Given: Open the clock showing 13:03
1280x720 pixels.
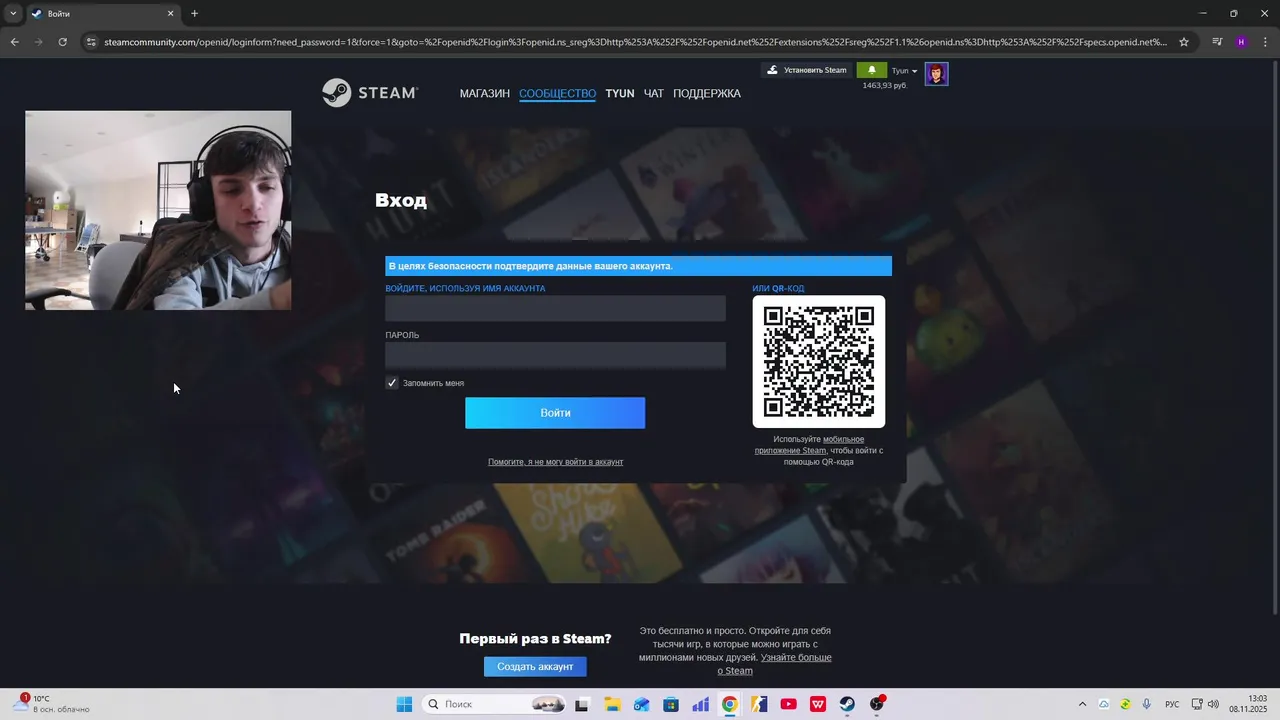Looking at the screenshot, I should tap(1248, 703).
